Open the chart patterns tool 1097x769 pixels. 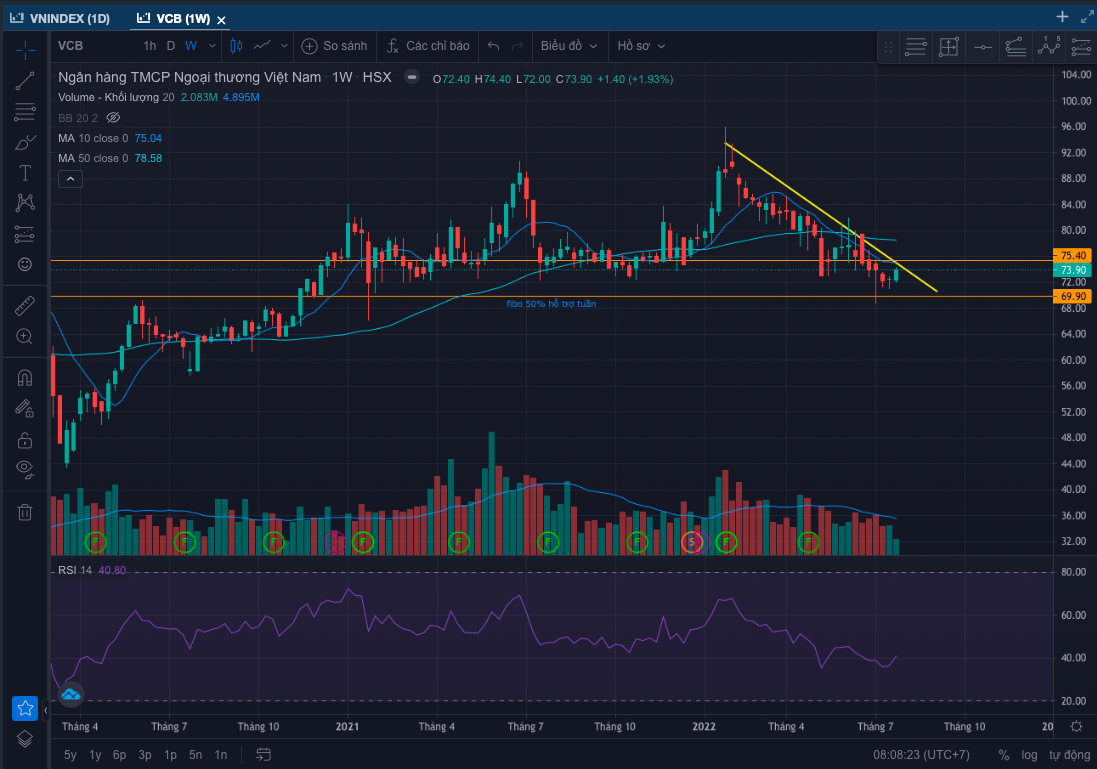24,203
